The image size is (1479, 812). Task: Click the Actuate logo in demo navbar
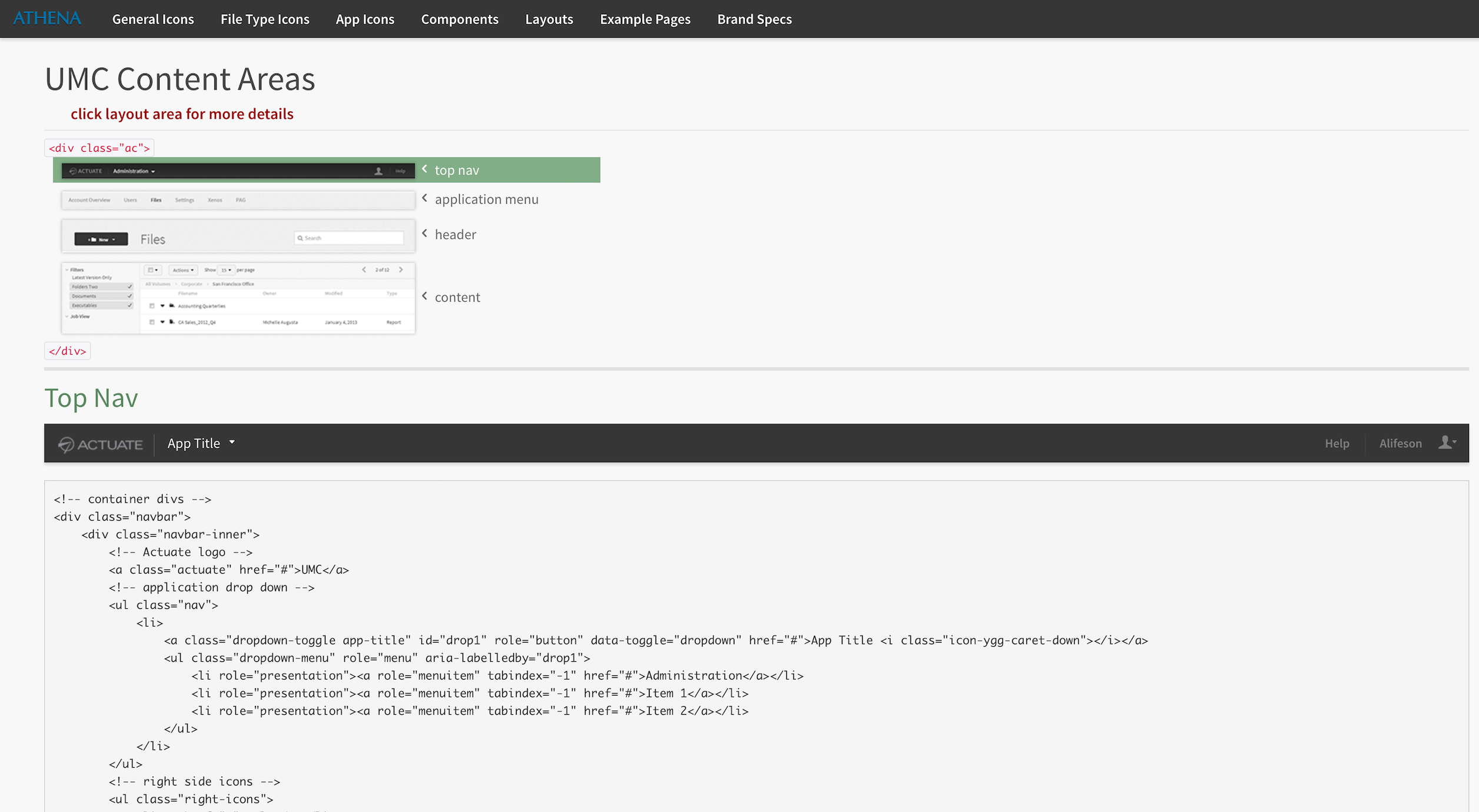101,444
